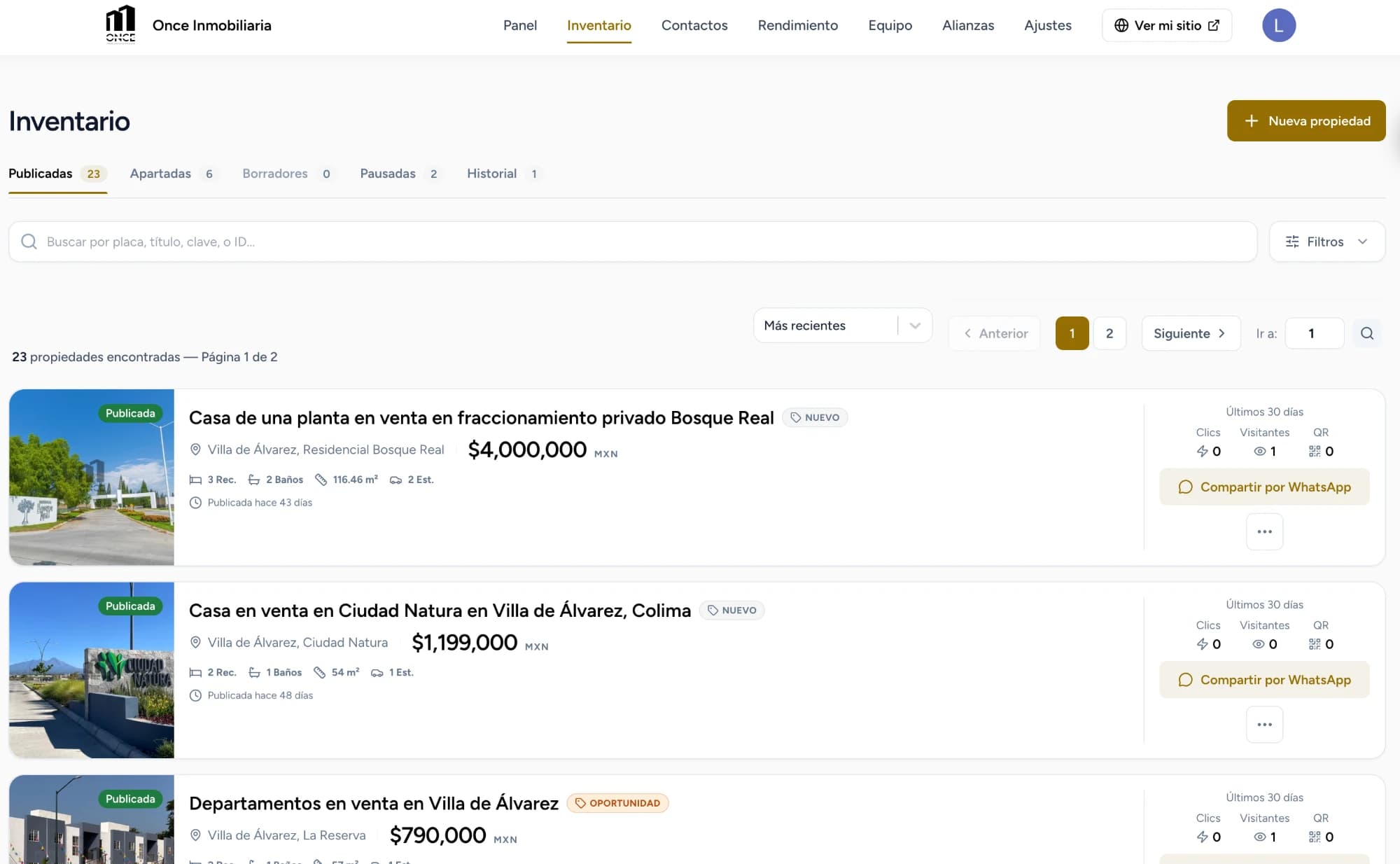Viewport: 1400px width, 864px height.
Task: Click lightning clics icon in Bosque Real stats
Action: coord(1202,452)
